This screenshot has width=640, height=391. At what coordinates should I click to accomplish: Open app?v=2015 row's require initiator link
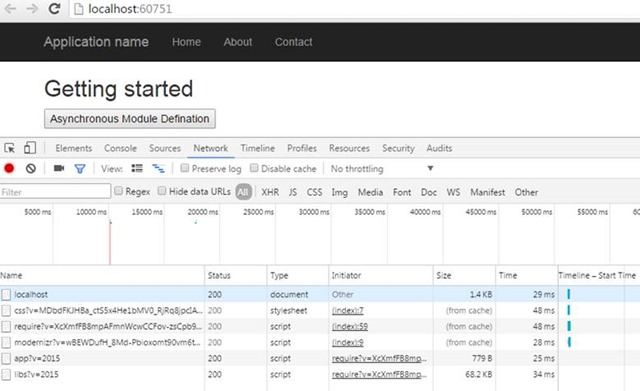coord(379,358)
